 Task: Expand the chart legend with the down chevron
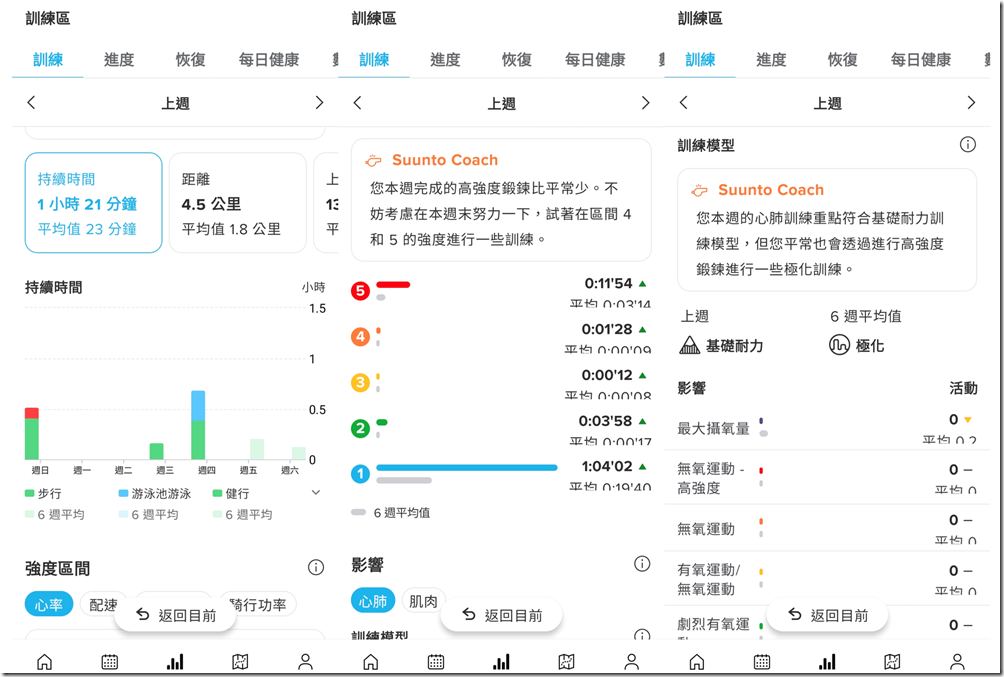click(x=316, y=493)
